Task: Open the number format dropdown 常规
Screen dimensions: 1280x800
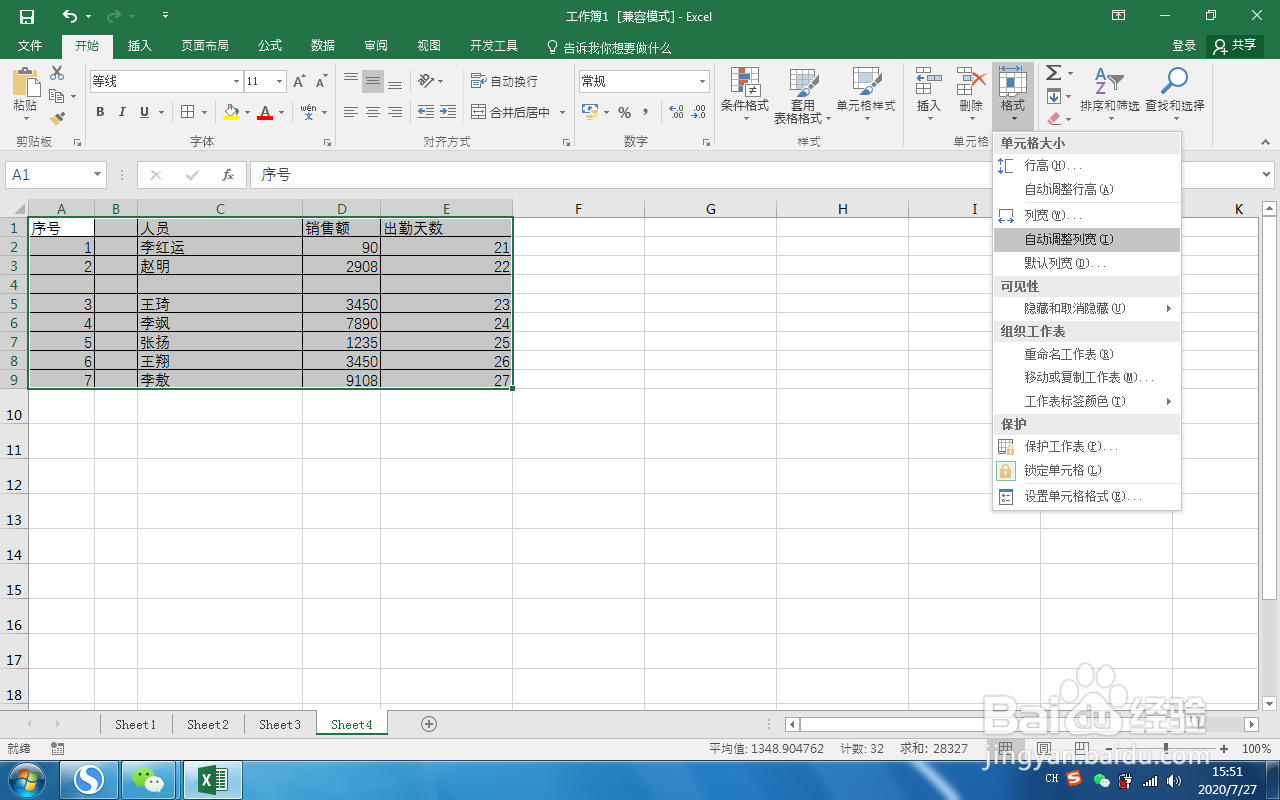Action: pyautogui.click(x=703, y=82)
